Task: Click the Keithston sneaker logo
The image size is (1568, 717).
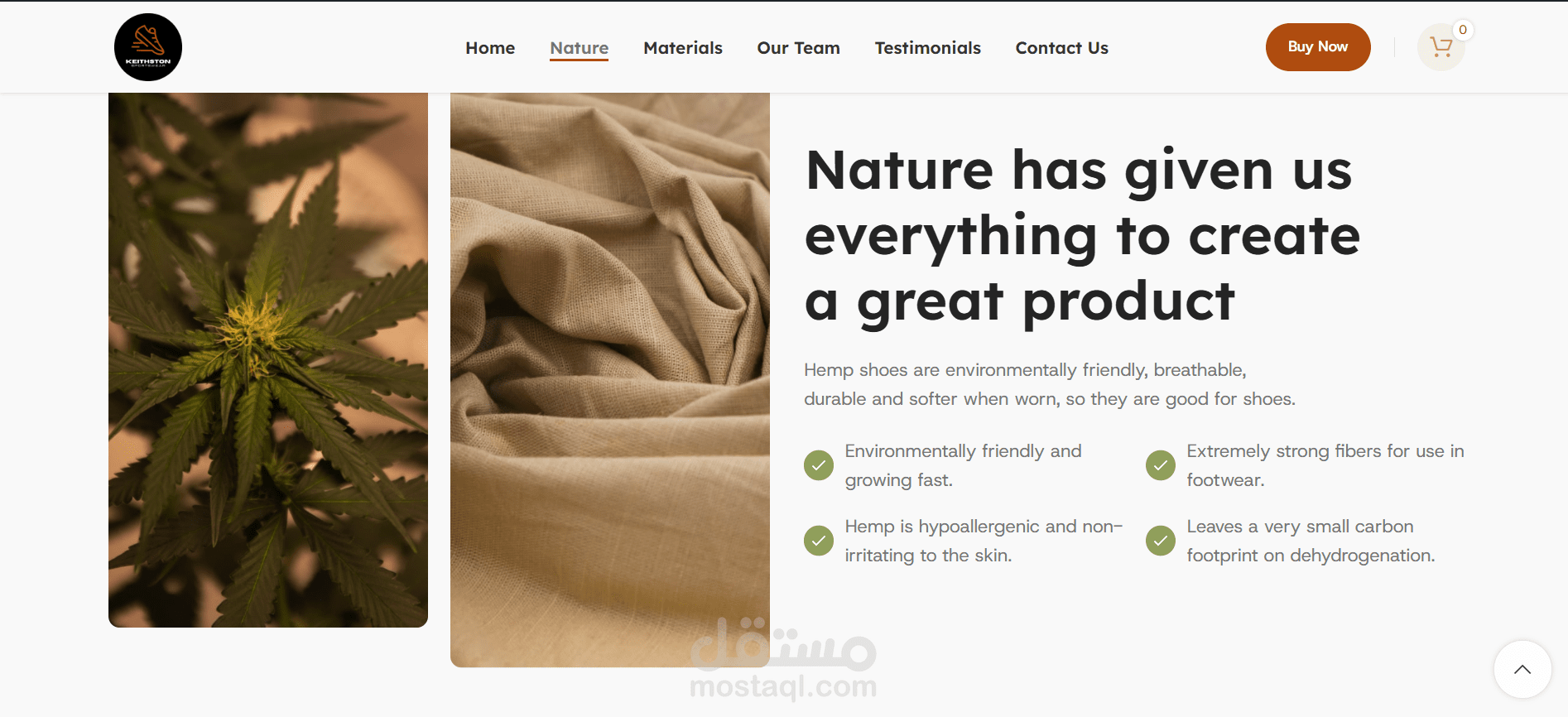Action: point(148,47)
